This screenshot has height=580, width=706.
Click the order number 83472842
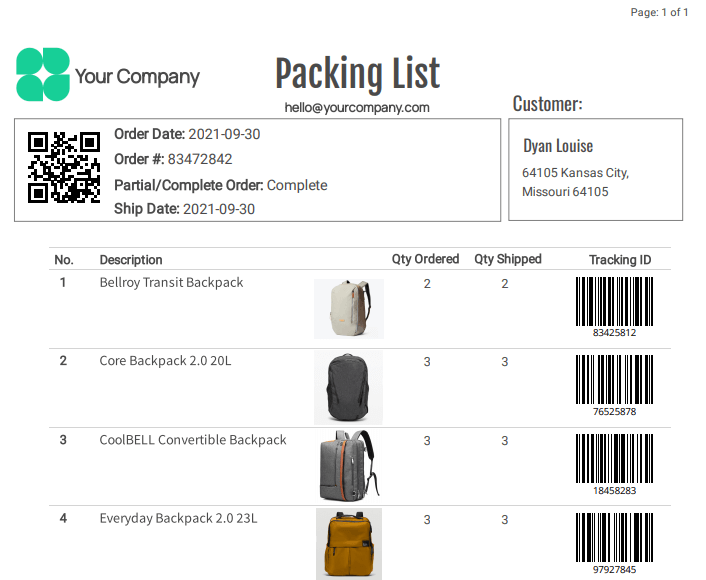pos(200,159)
